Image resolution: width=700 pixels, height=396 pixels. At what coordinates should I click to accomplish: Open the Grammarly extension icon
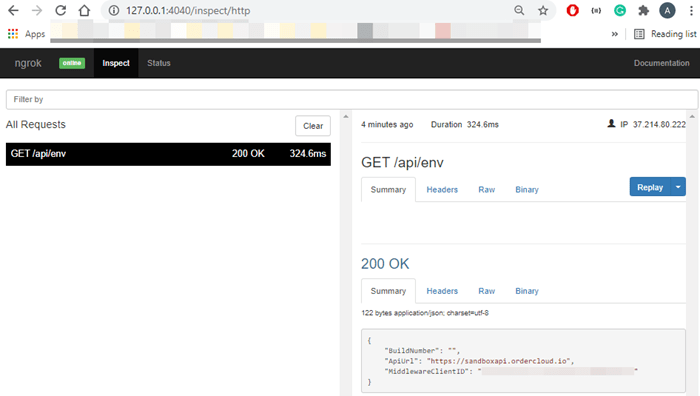coord(620,10)
